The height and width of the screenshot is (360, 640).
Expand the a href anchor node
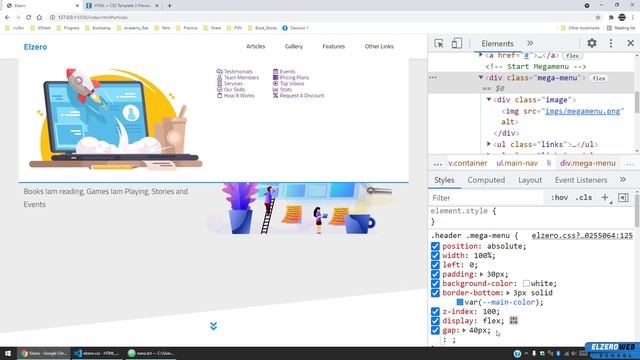point(481,55)
